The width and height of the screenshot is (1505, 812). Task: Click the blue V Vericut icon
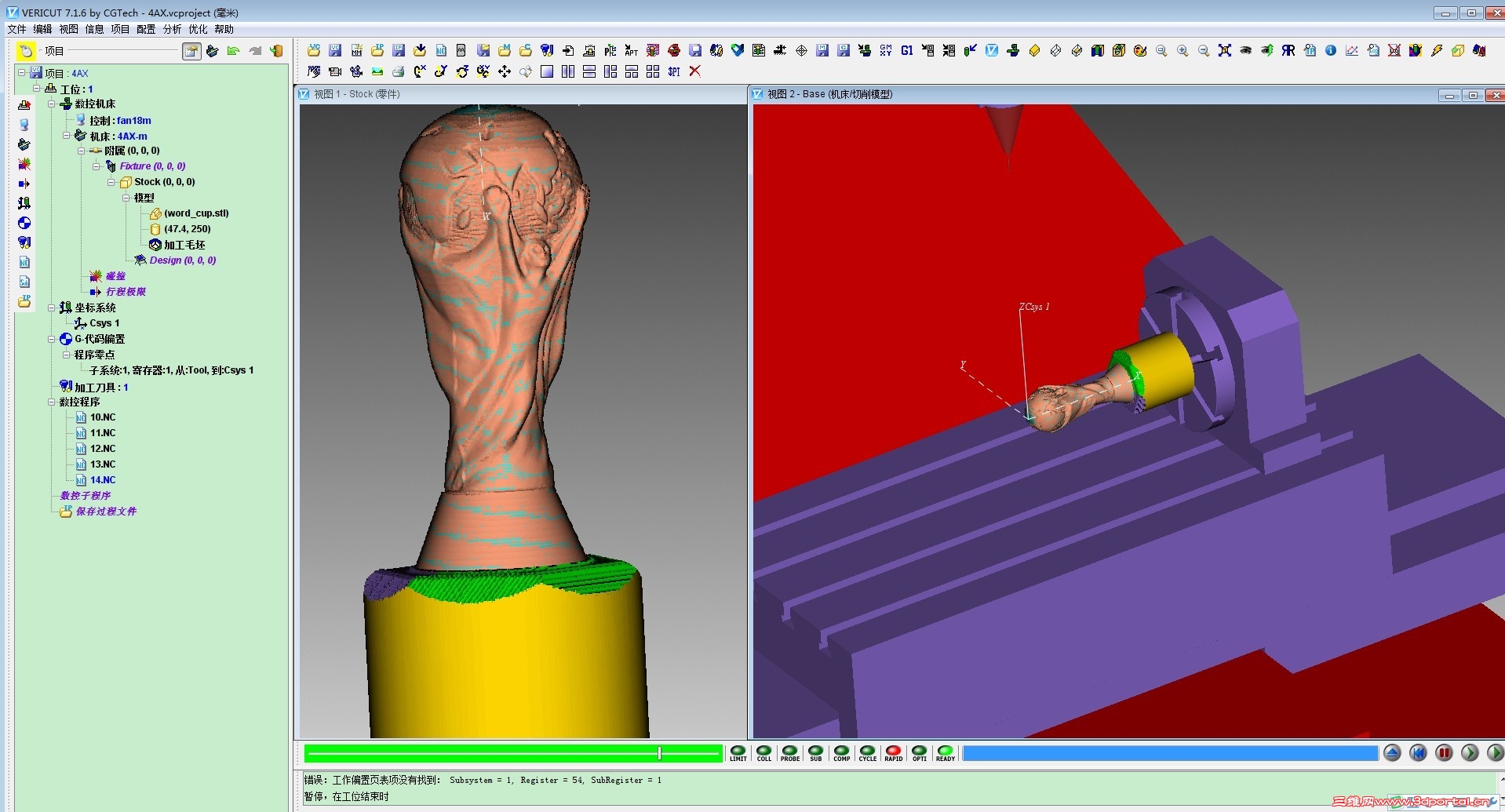pyautogui.click(x=992, y=50)
